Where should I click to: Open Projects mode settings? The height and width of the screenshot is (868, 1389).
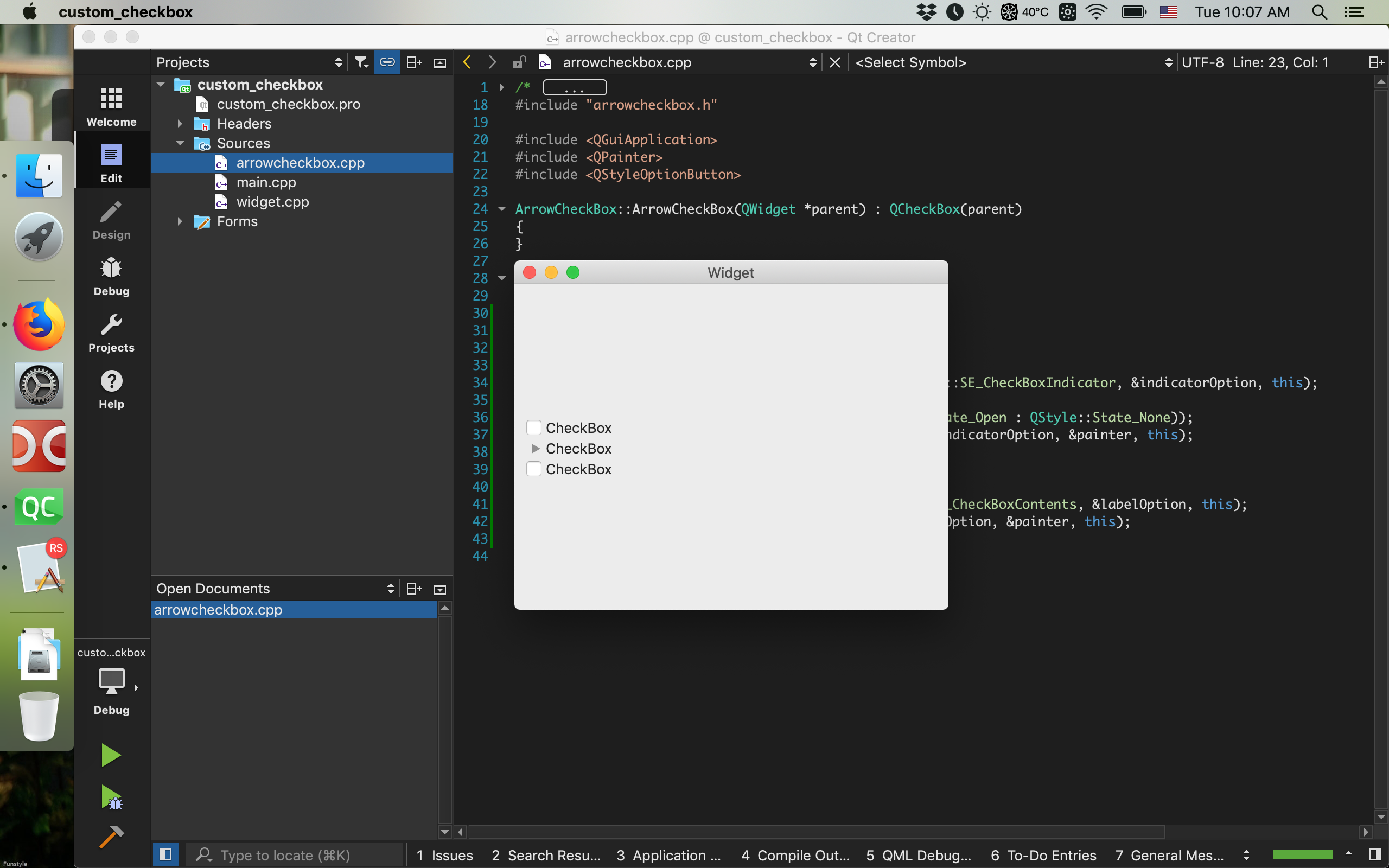pos(111,333)
